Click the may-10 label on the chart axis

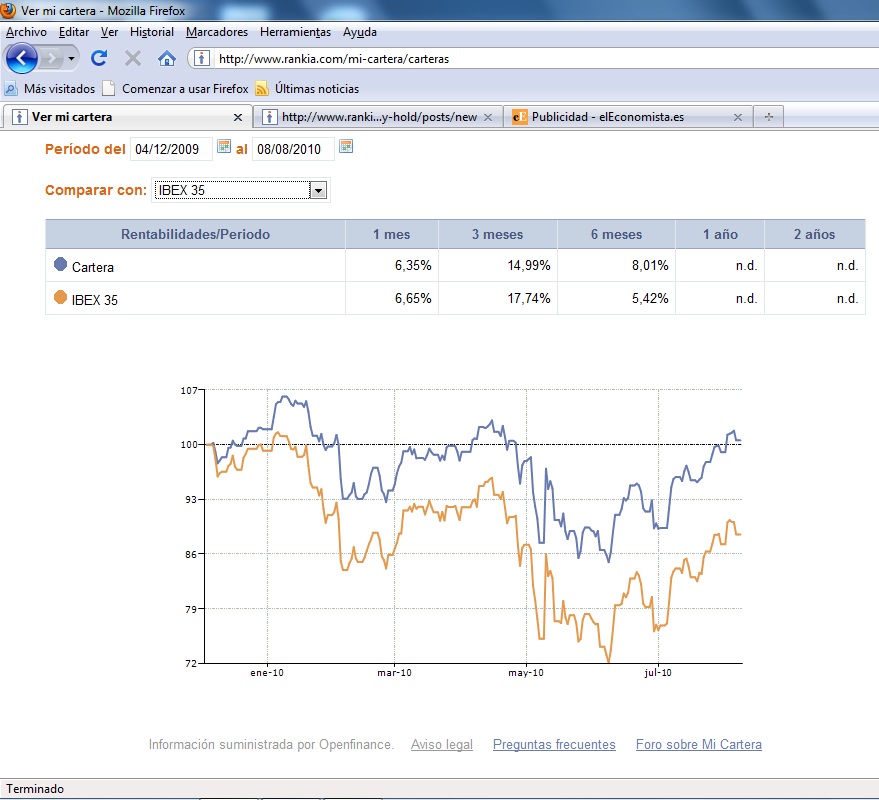(526, 673)
